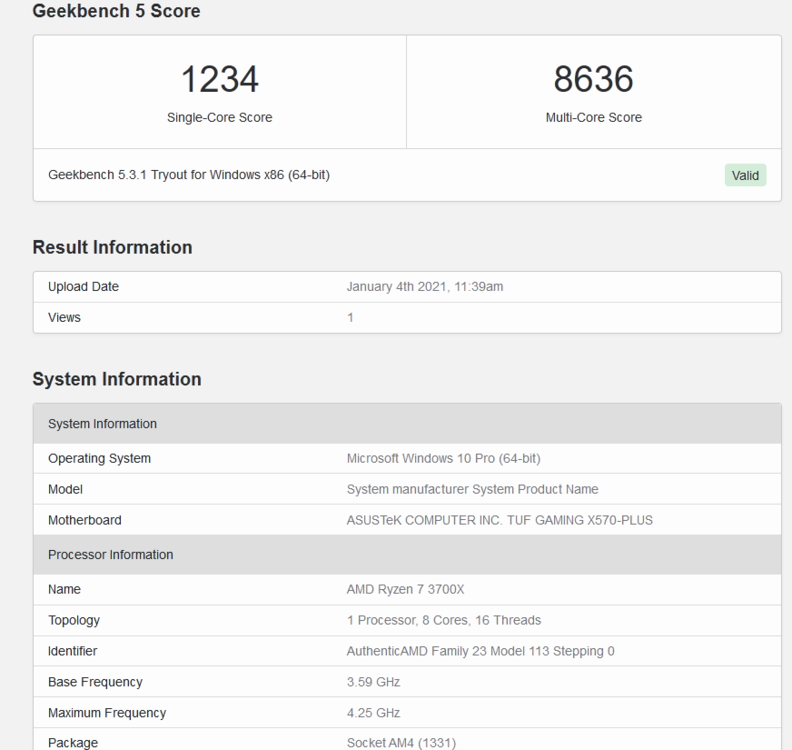This screenshot has width=792, height=750.
Task: Click the Geekbench 5.3.1 Tryout version text
Action: tap(189, 175)
